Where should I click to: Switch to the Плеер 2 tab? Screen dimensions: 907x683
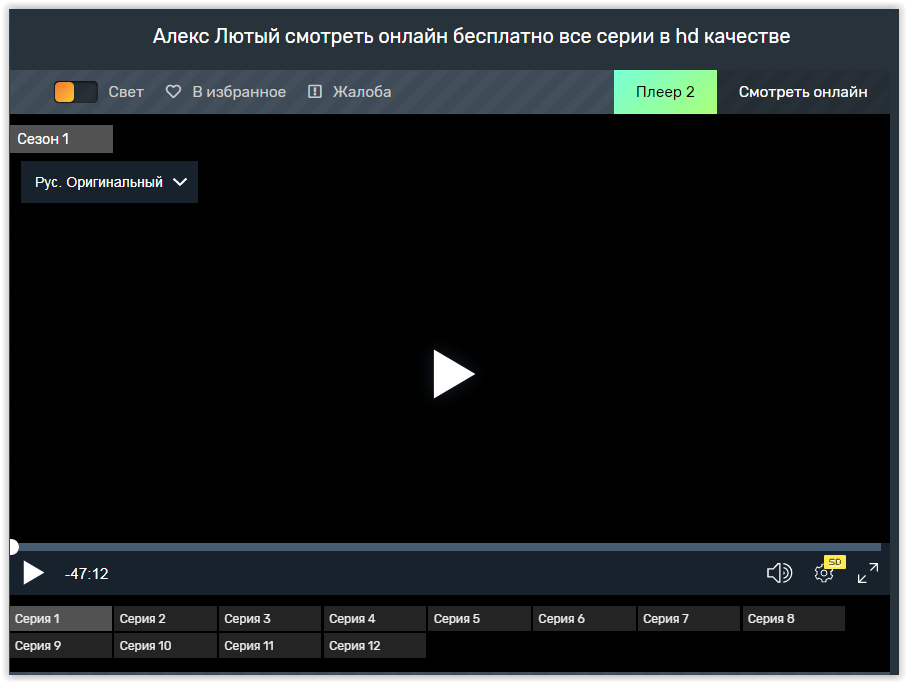(665, 92)
